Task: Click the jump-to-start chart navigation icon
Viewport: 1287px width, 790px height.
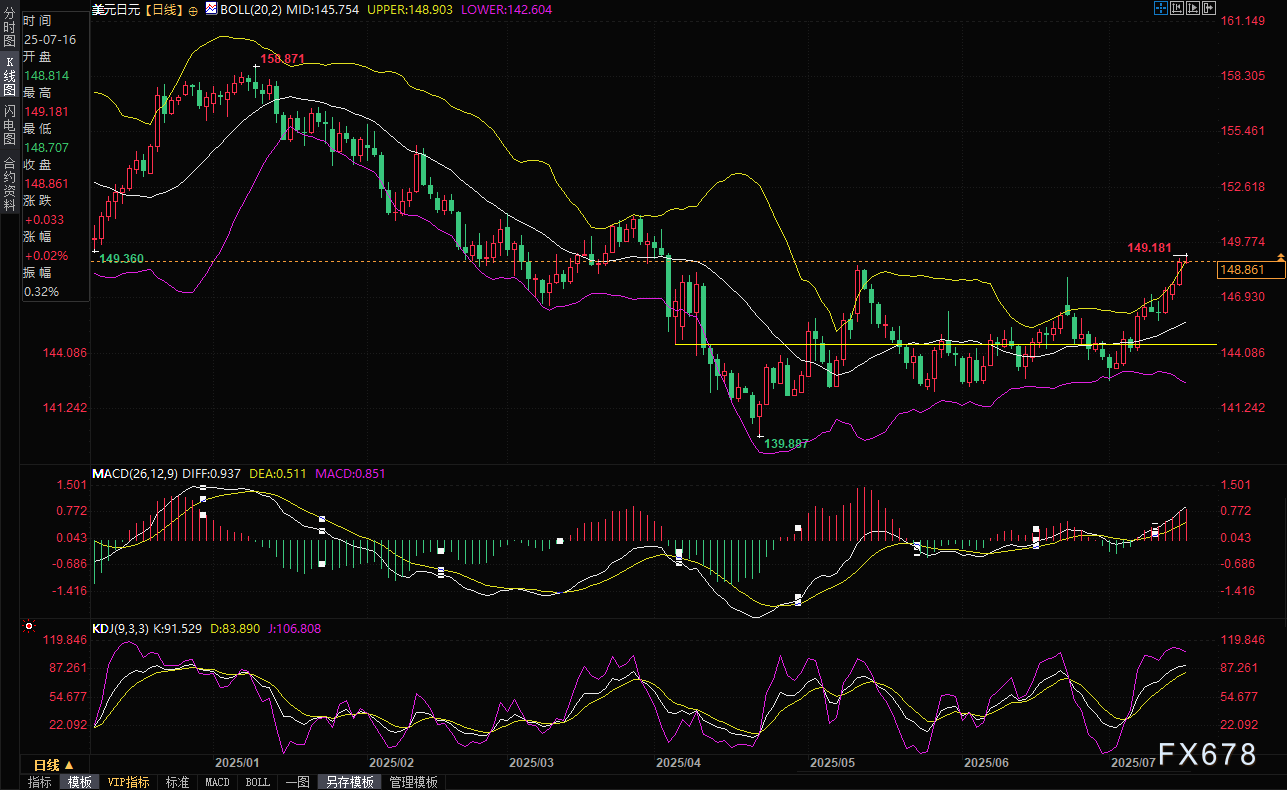Action: (x=1177, y=9)
